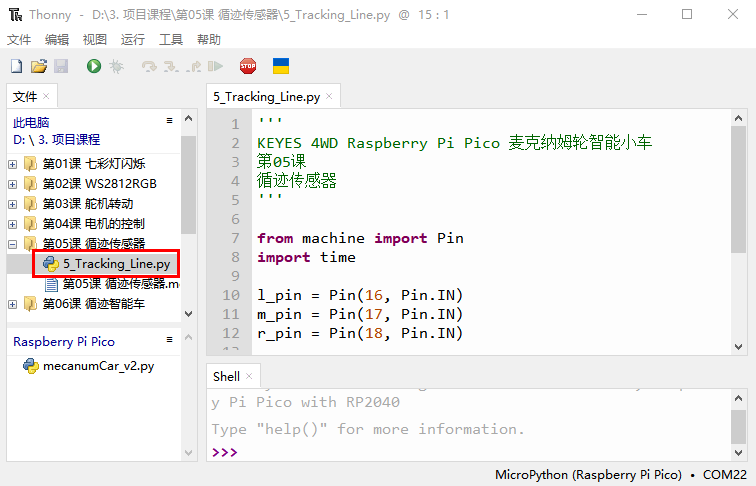This screenshot has width=756, height=486.
Task: Open file using folder toolbar icon
Action: tap(39, 66)
